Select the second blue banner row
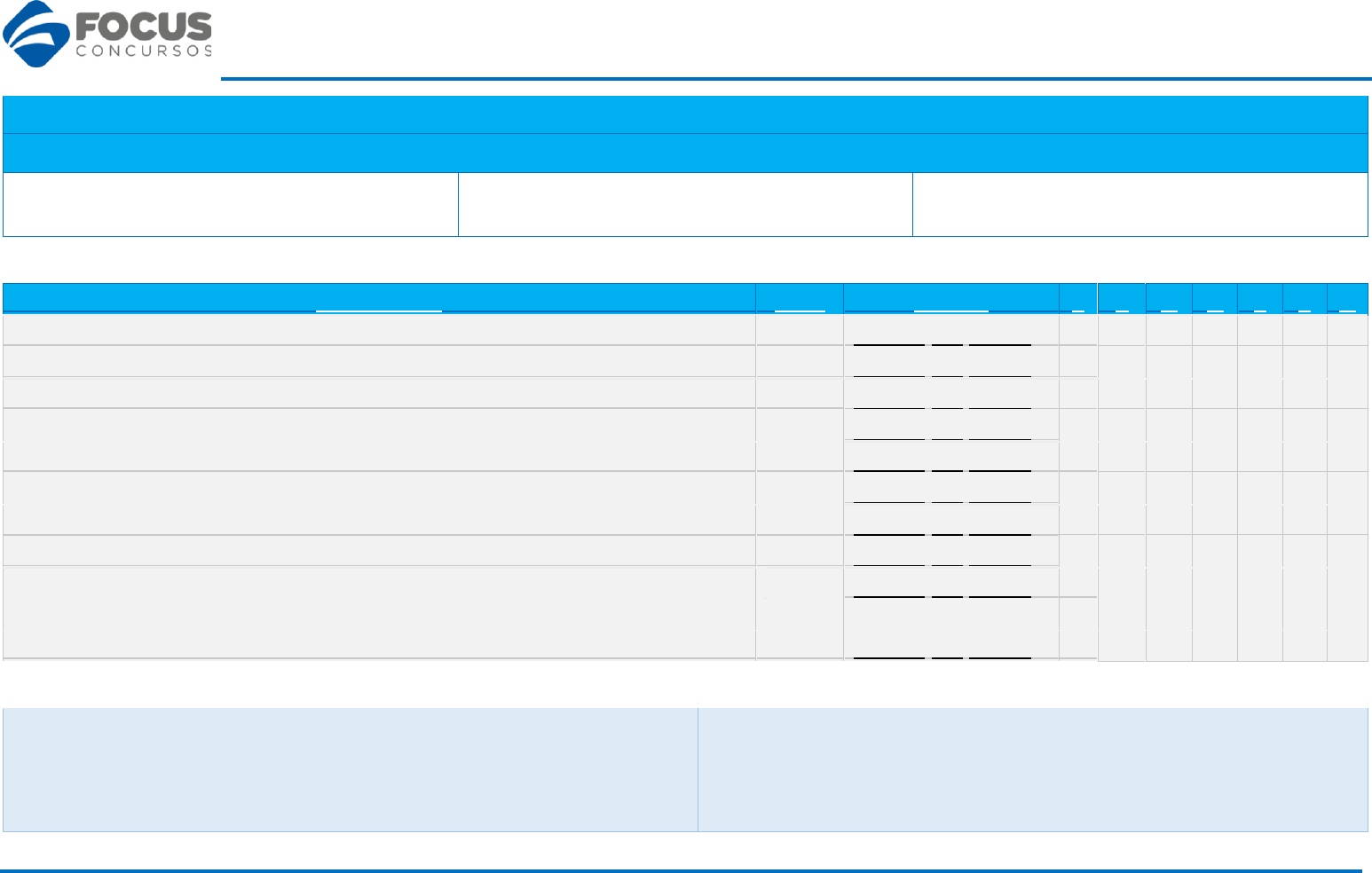Viewport: 1372px width, 873px height. click(x=685, y=153)
